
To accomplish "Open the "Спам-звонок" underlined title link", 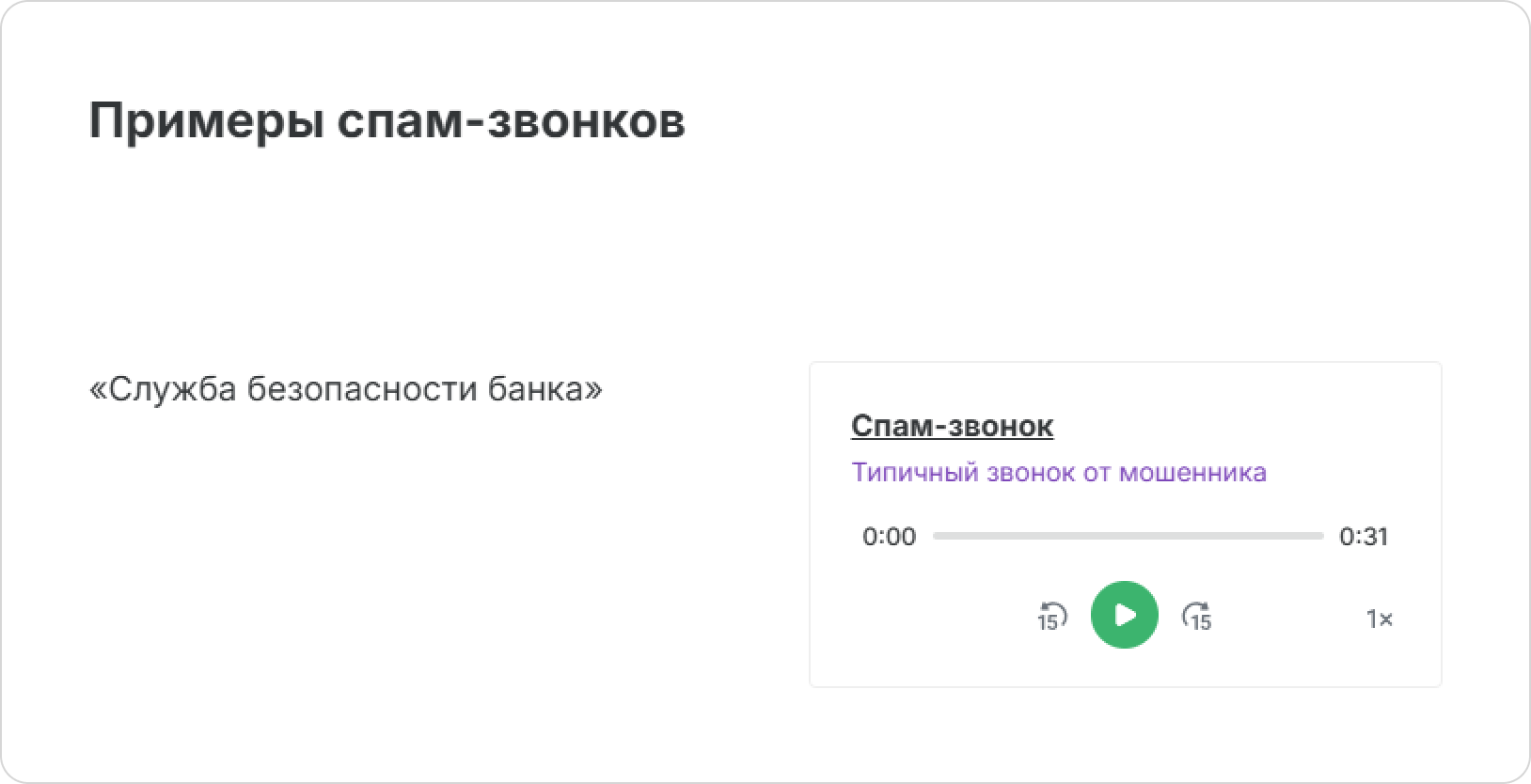I will (952, 426).
